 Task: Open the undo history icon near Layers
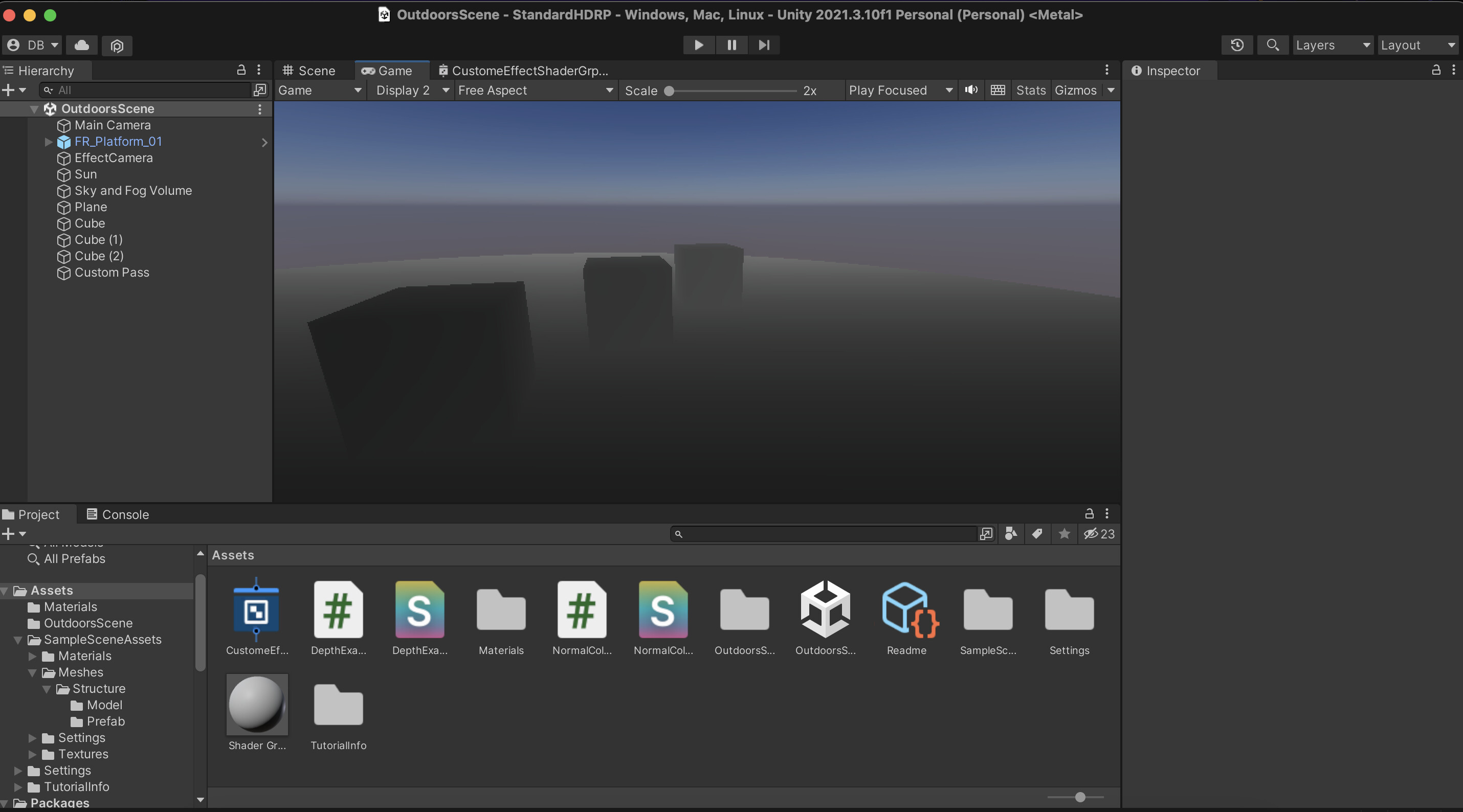coord(1237,46)
